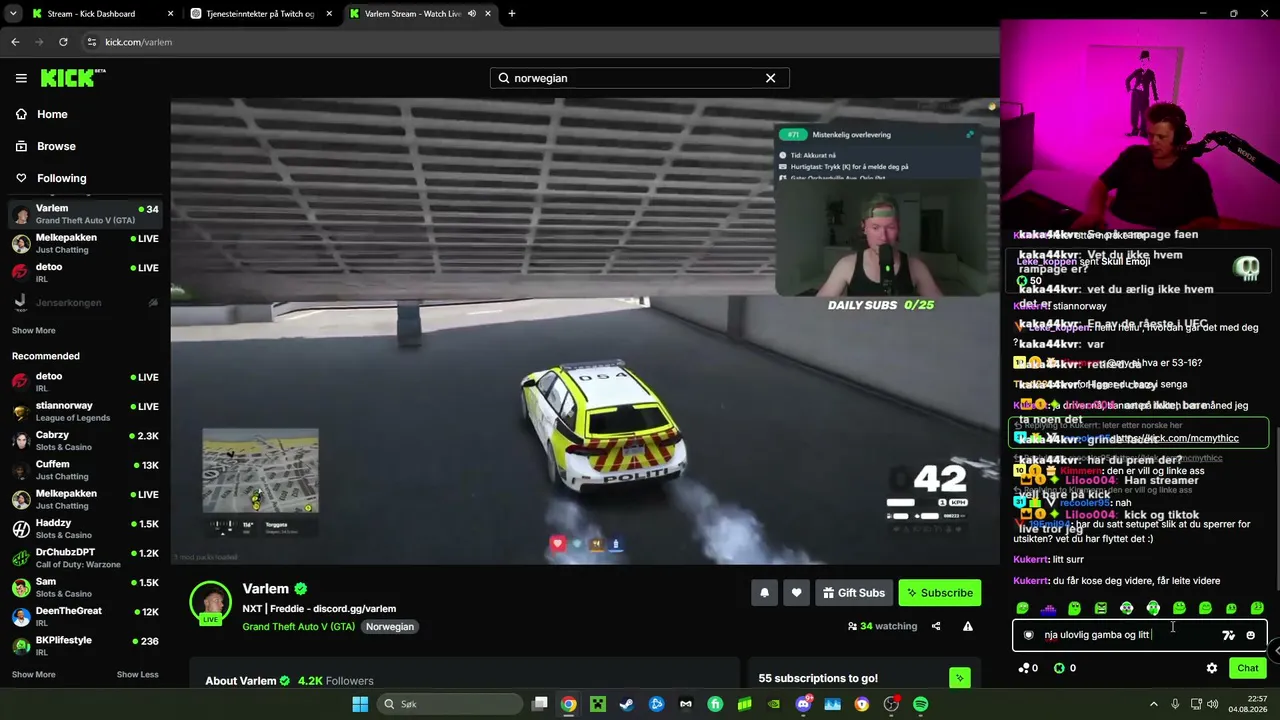Image resolution: width=1280 pixels, height=720 pixels.
Task: Clear the search field with the X icon
Action: (770, 78)
